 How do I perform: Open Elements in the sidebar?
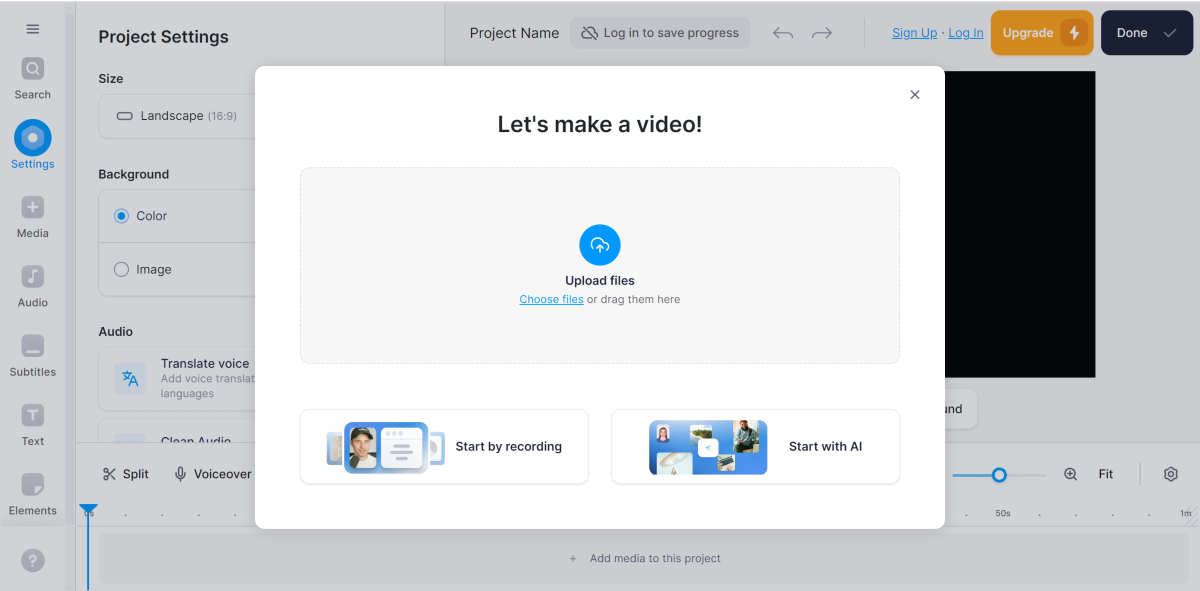32,494
